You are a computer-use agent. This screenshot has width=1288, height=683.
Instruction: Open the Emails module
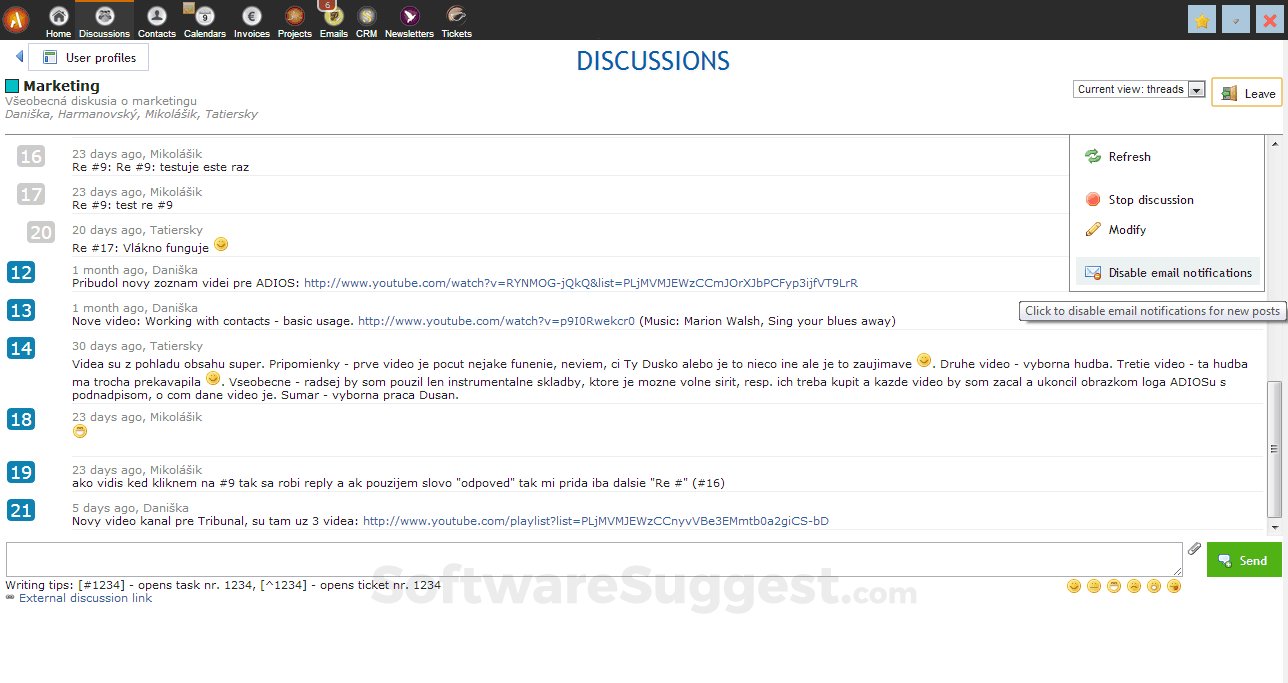(333, 21)
